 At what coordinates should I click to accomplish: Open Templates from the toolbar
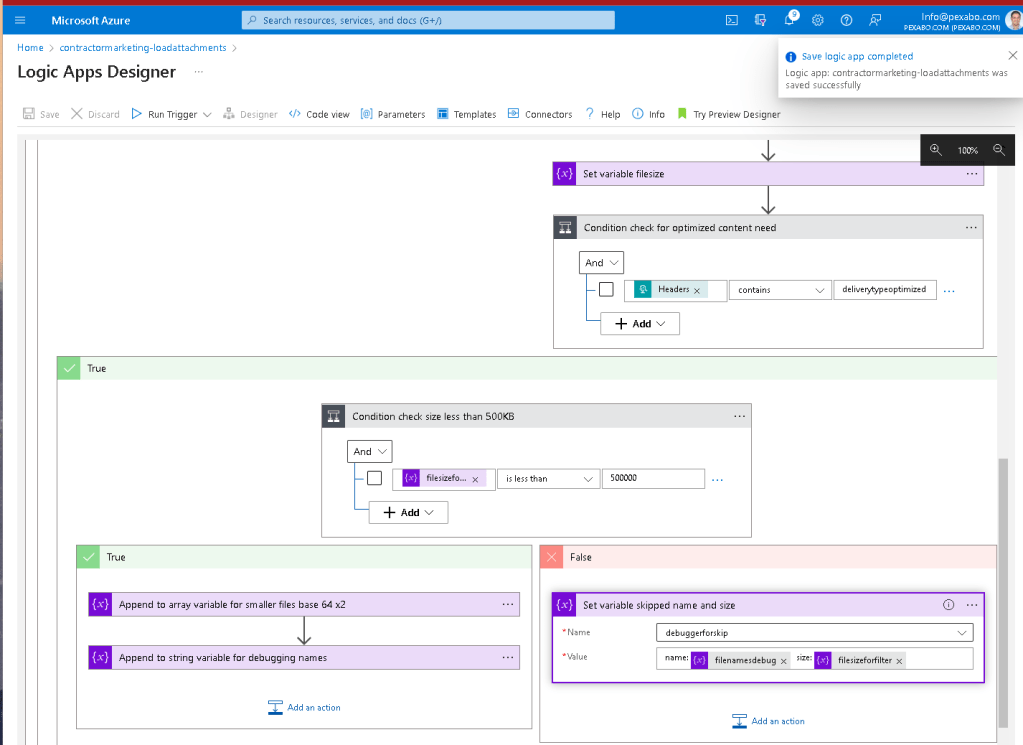pos(466,114)
